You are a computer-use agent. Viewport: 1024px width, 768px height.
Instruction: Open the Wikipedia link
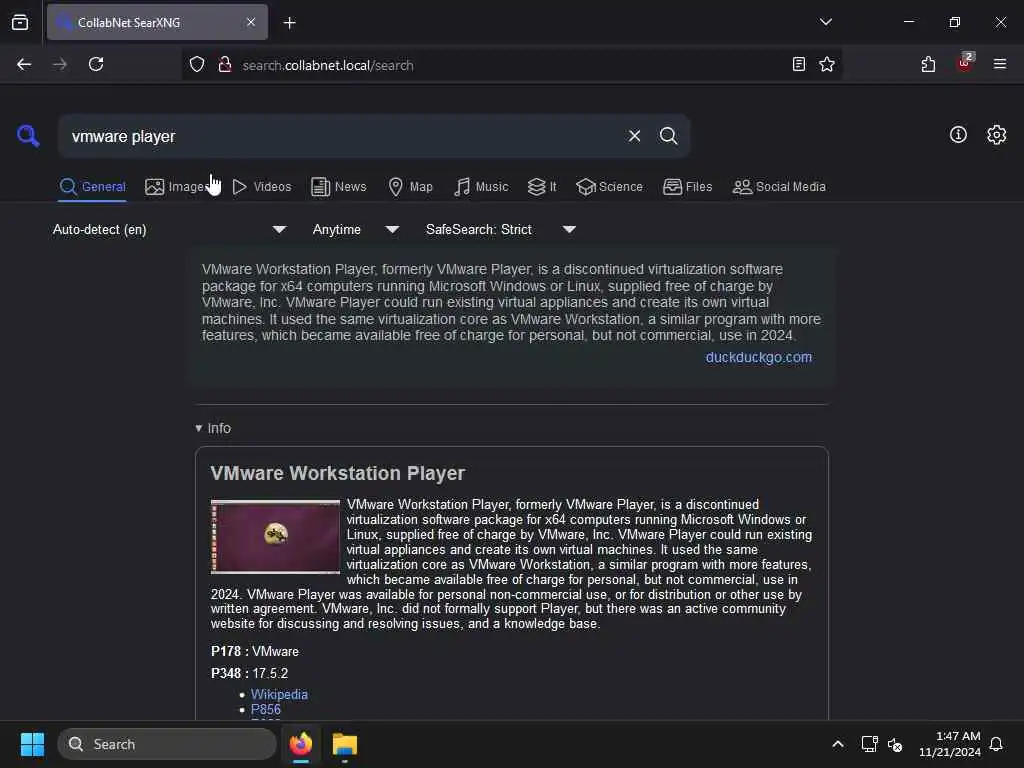click(x=279, y=694)
